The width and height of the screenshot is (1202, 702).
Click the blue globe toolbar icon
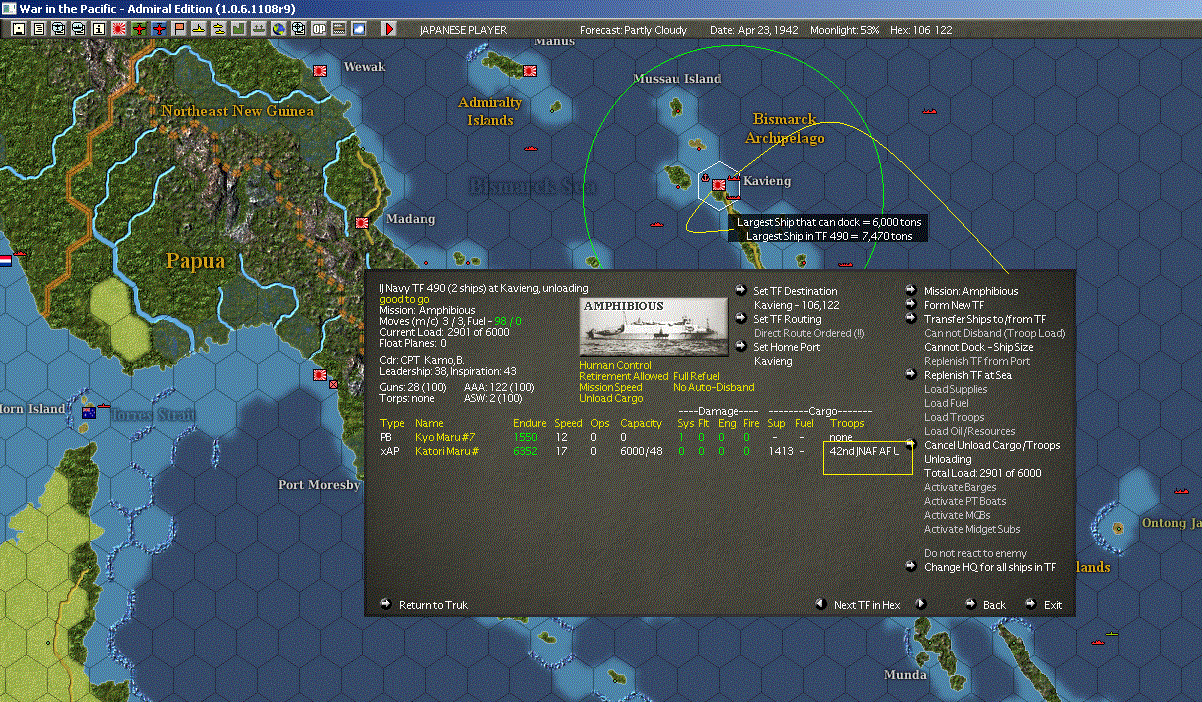pos(278,29)
